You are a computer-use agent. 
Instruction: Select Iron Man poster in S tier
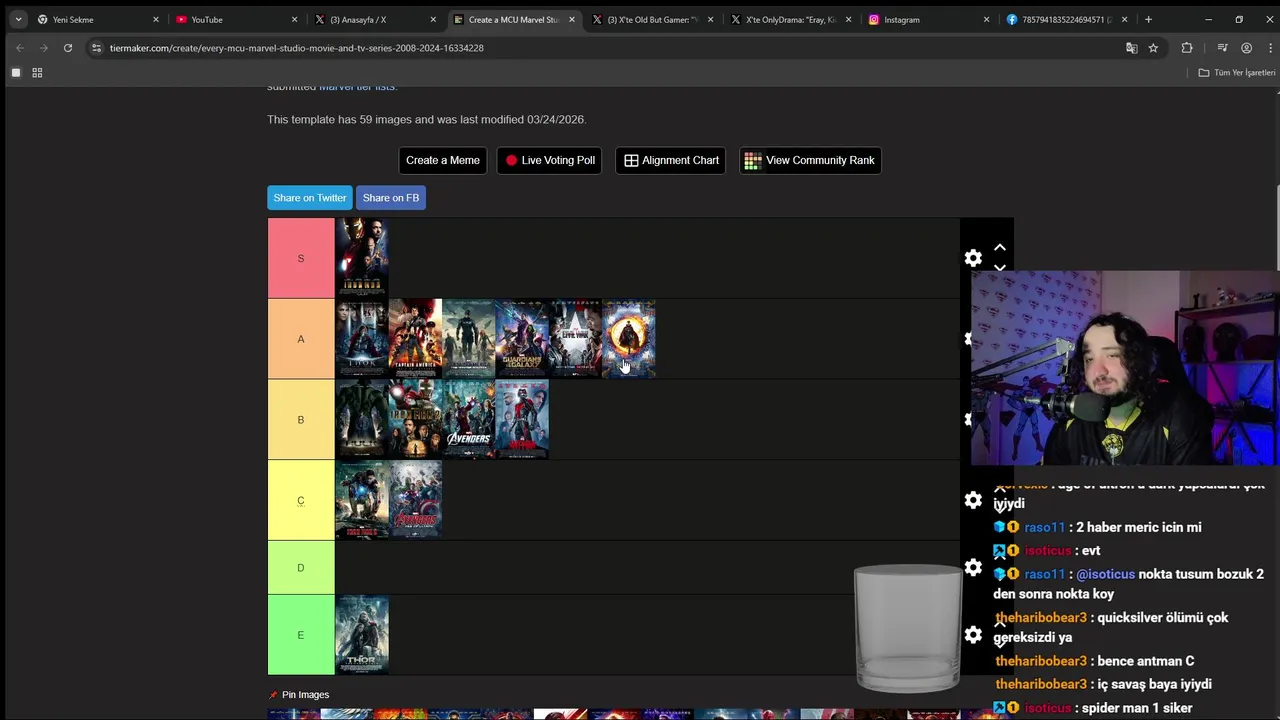coord(362,258)
